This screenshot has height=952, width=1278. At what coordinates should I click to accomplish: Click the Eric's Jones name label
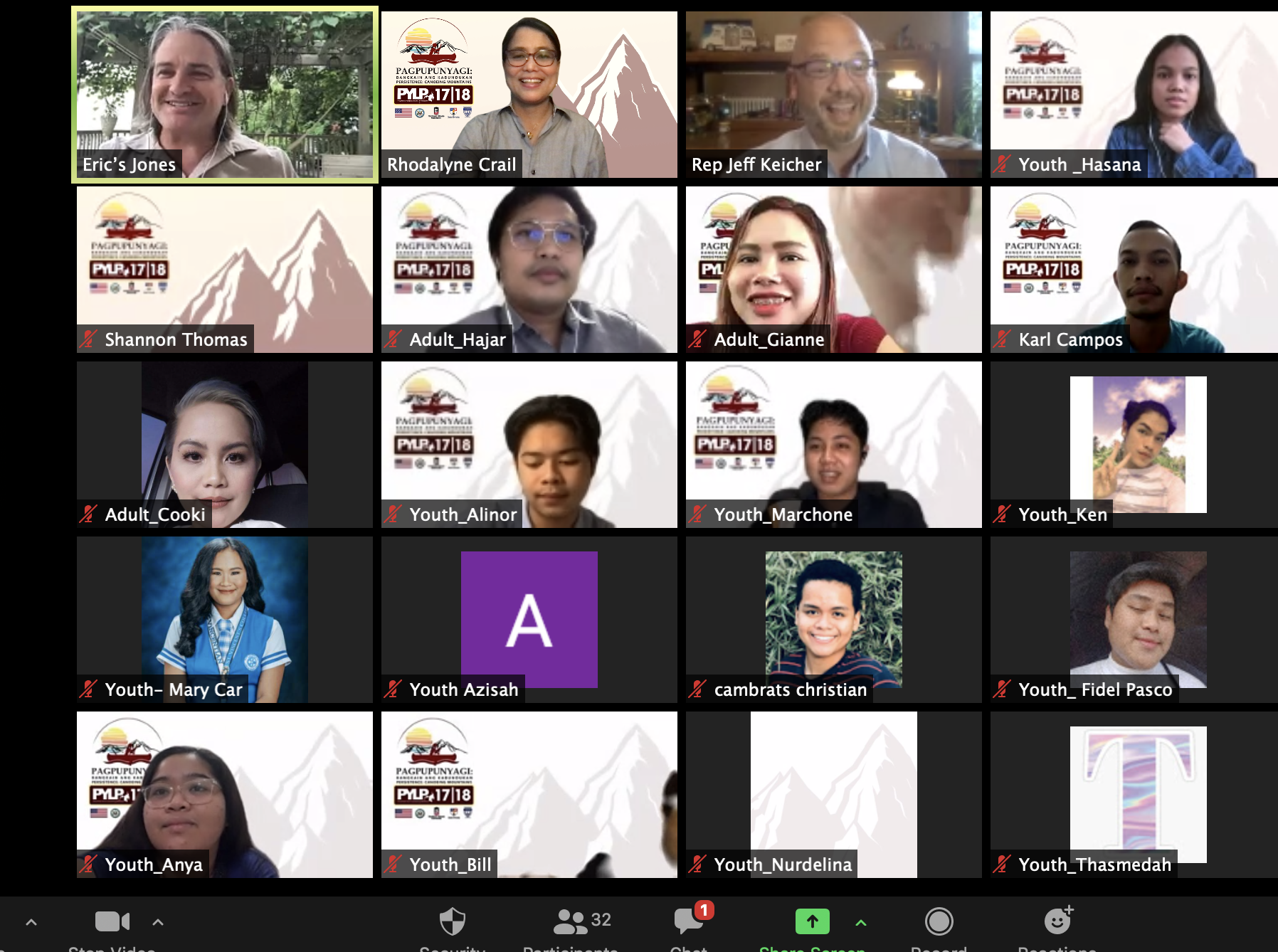129,165
